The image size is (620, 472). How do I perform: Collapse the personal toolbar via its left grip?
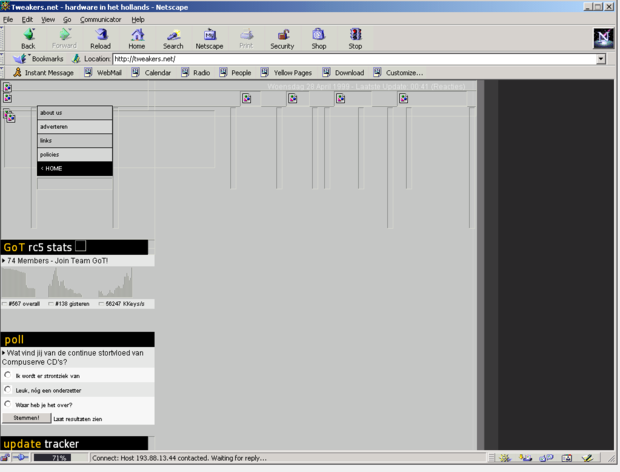click(2, 73)
